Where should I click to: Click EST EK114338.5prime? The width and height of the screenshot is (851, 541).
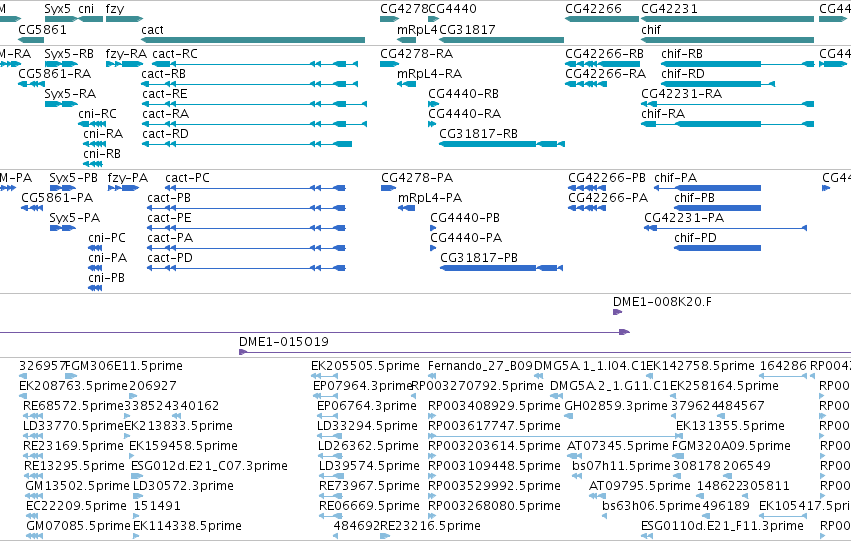tap(136, 536)
